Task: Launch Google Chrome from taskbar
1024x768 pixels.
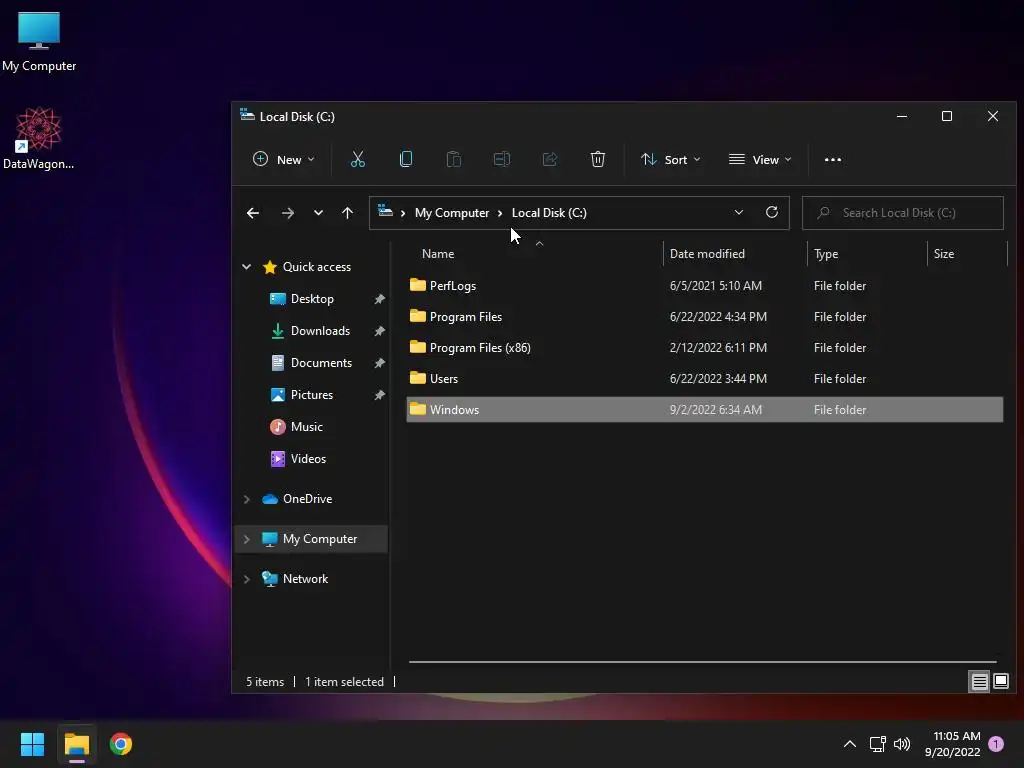Action: coord(121,744)
